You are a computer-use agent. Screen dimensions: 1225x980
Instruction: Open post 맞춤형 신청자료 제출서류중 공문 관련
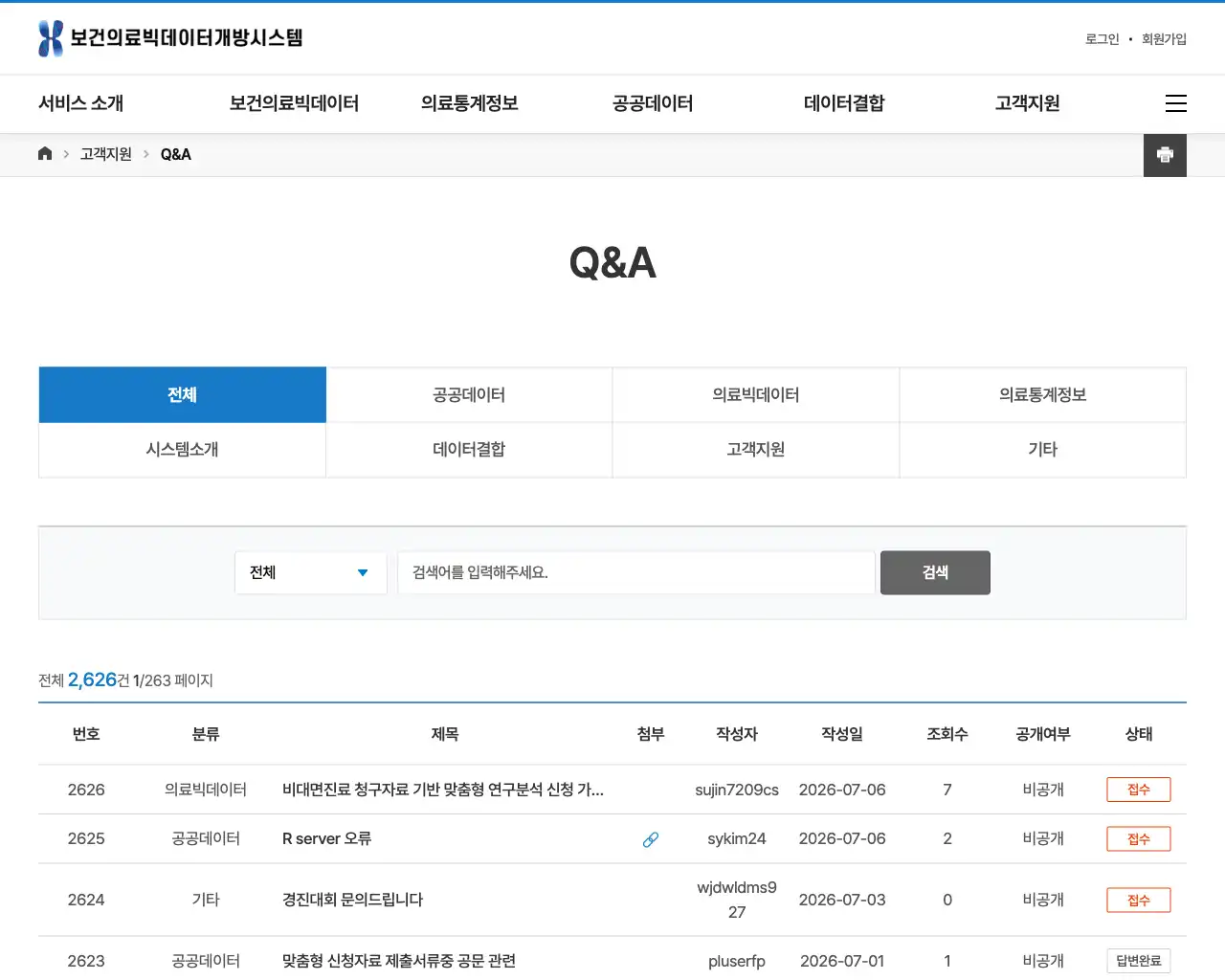(x=399, y=961)
